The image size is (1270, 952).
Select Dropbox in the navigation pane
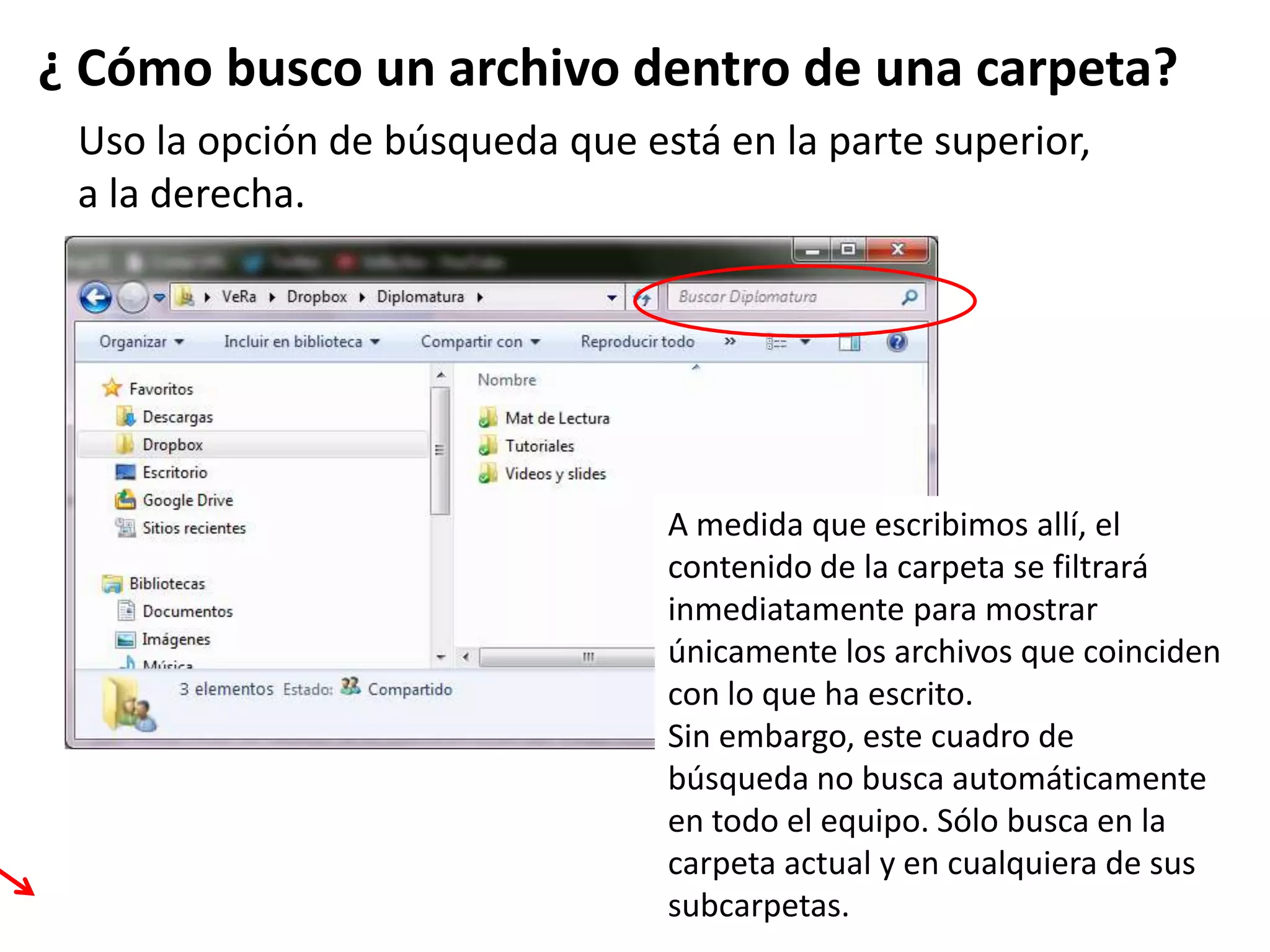click(172, 445)
